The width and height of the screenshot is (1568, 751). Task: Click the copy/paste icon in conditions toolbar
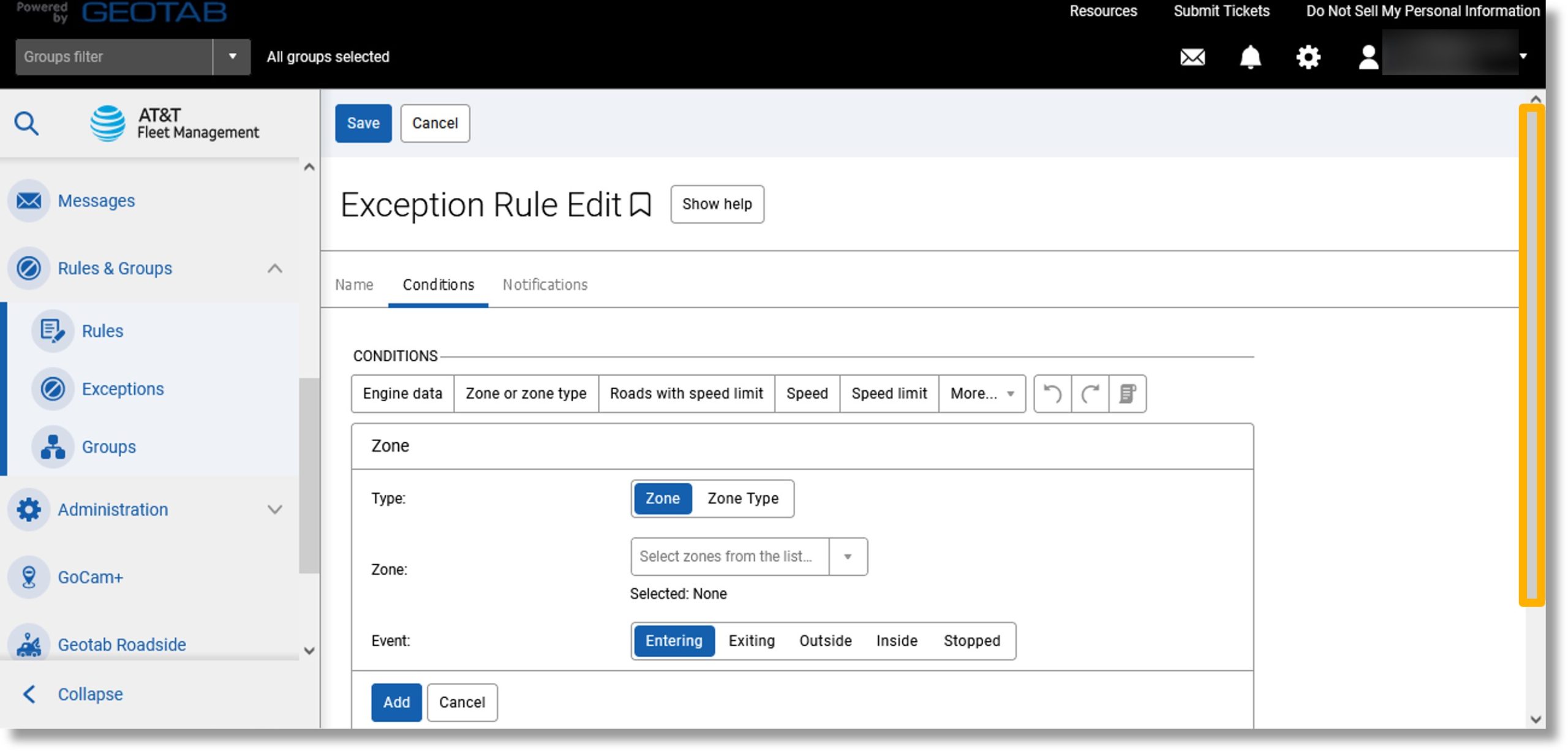pyautogui.click(x=1128, y=392)
